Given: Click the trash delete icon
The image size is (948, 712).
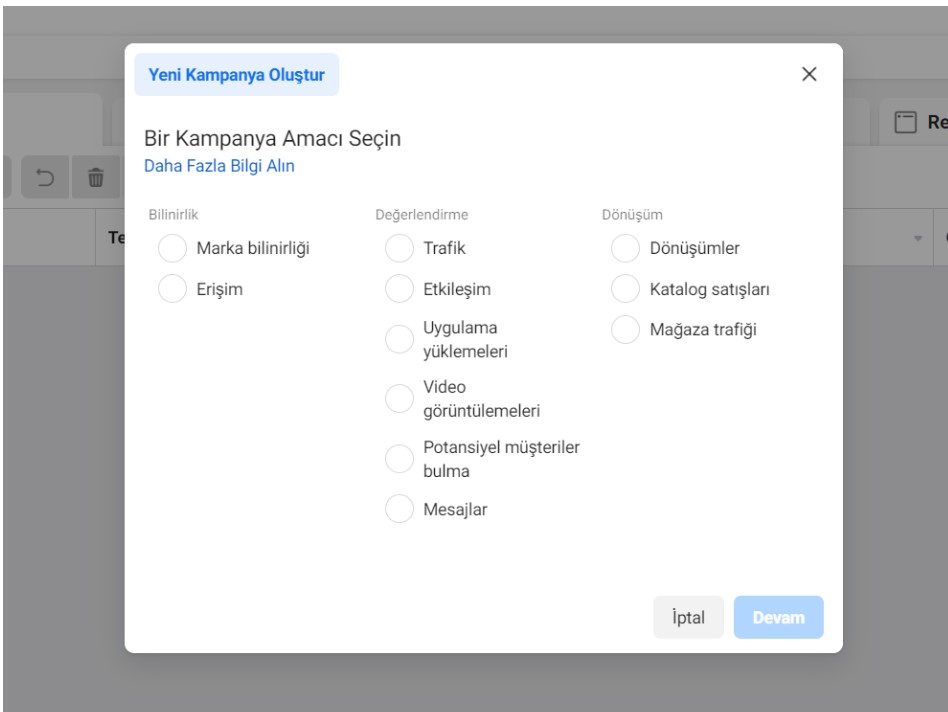Looking at the screenshot, I should (96, 178).
